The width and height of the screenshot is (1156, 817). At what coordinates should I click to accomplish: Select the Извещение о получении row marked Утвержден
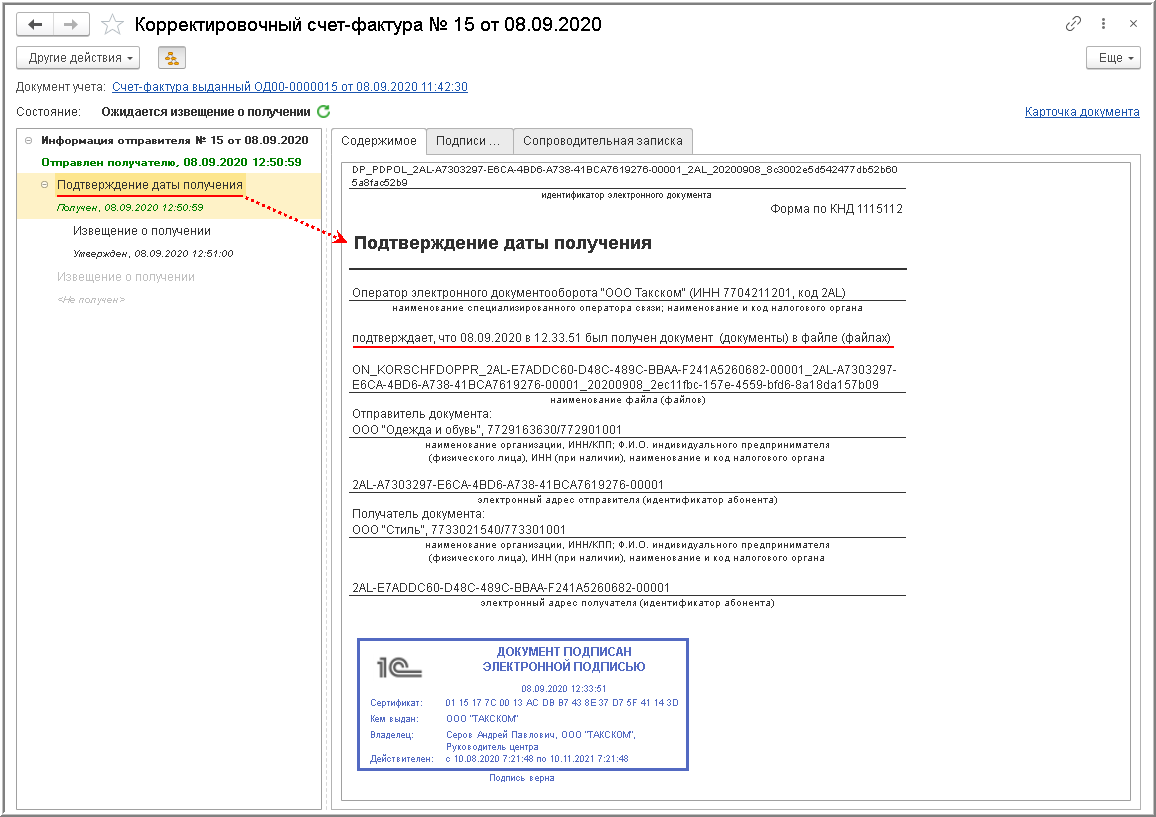(142, 231)
